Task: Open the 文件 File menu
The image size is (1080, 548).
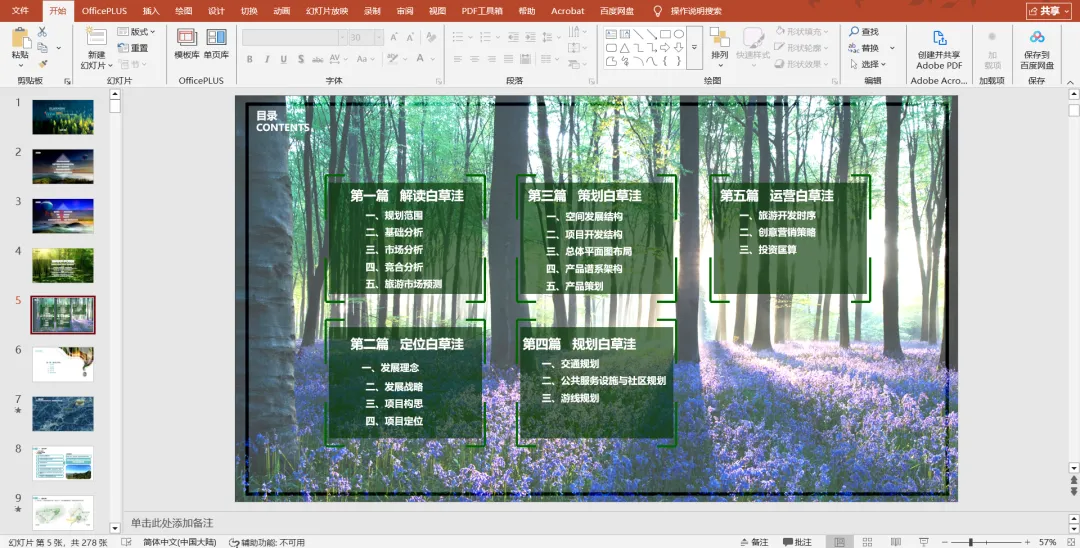Action: (21, 11)
